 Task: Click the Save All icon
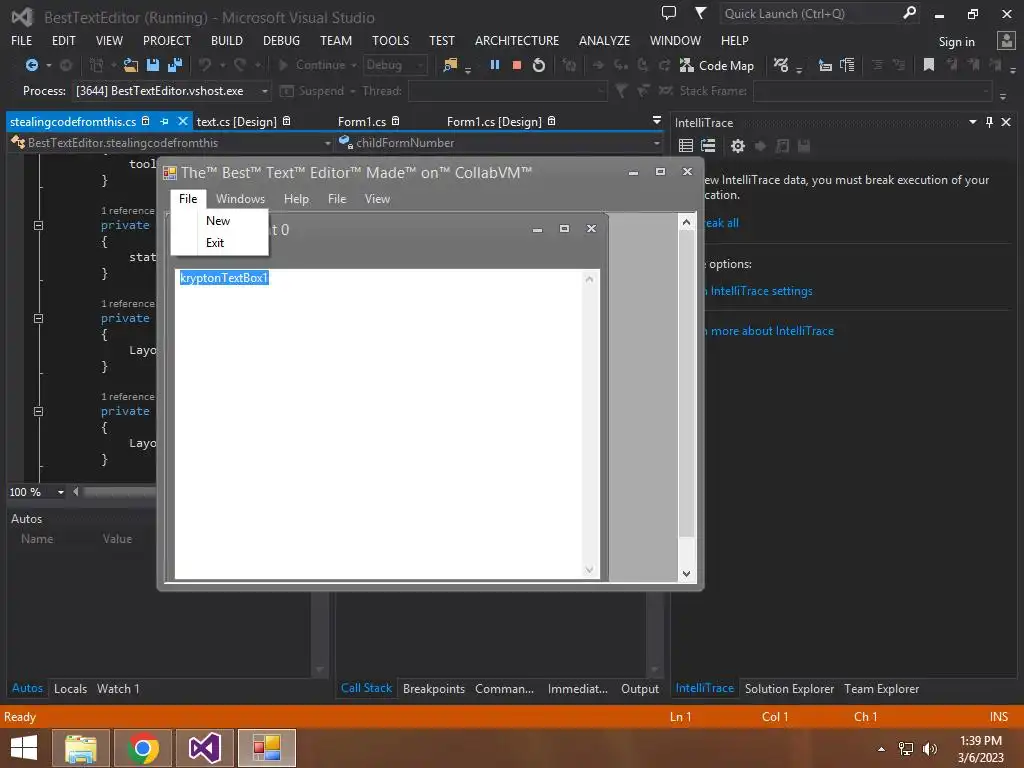point(174,65)
